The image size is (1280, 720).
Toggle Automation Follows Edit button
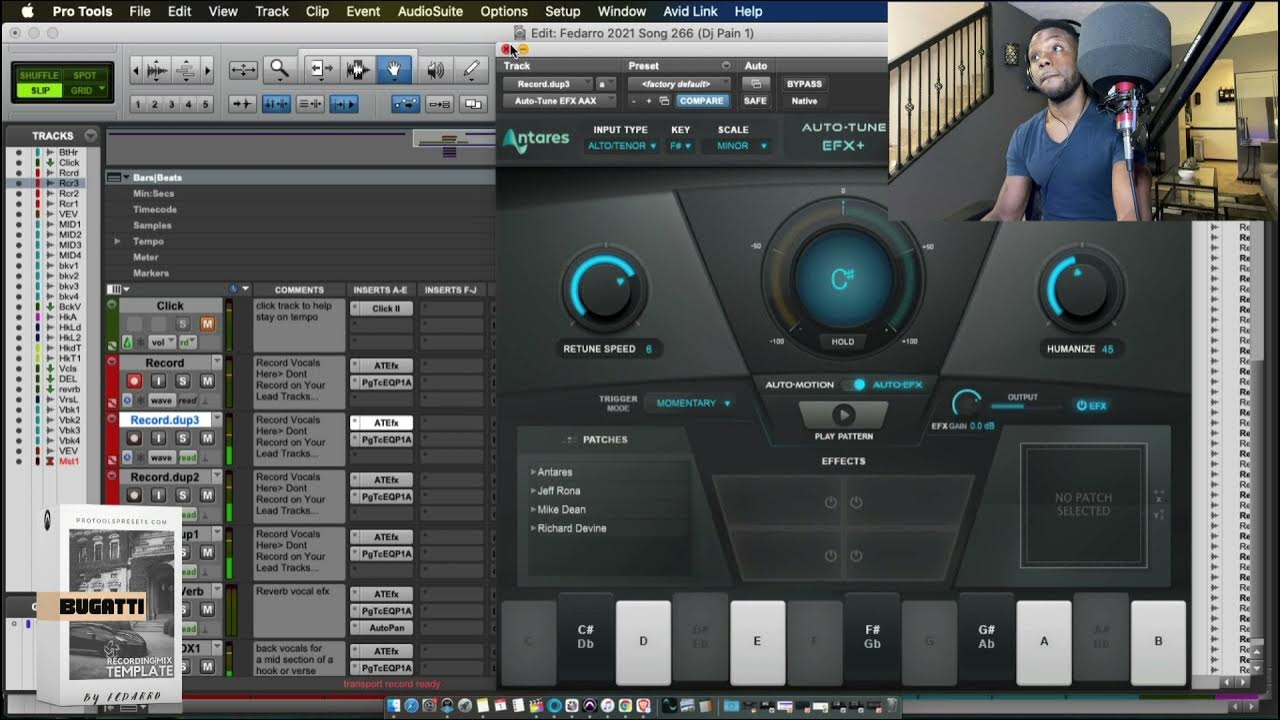[x=405, y=103]
